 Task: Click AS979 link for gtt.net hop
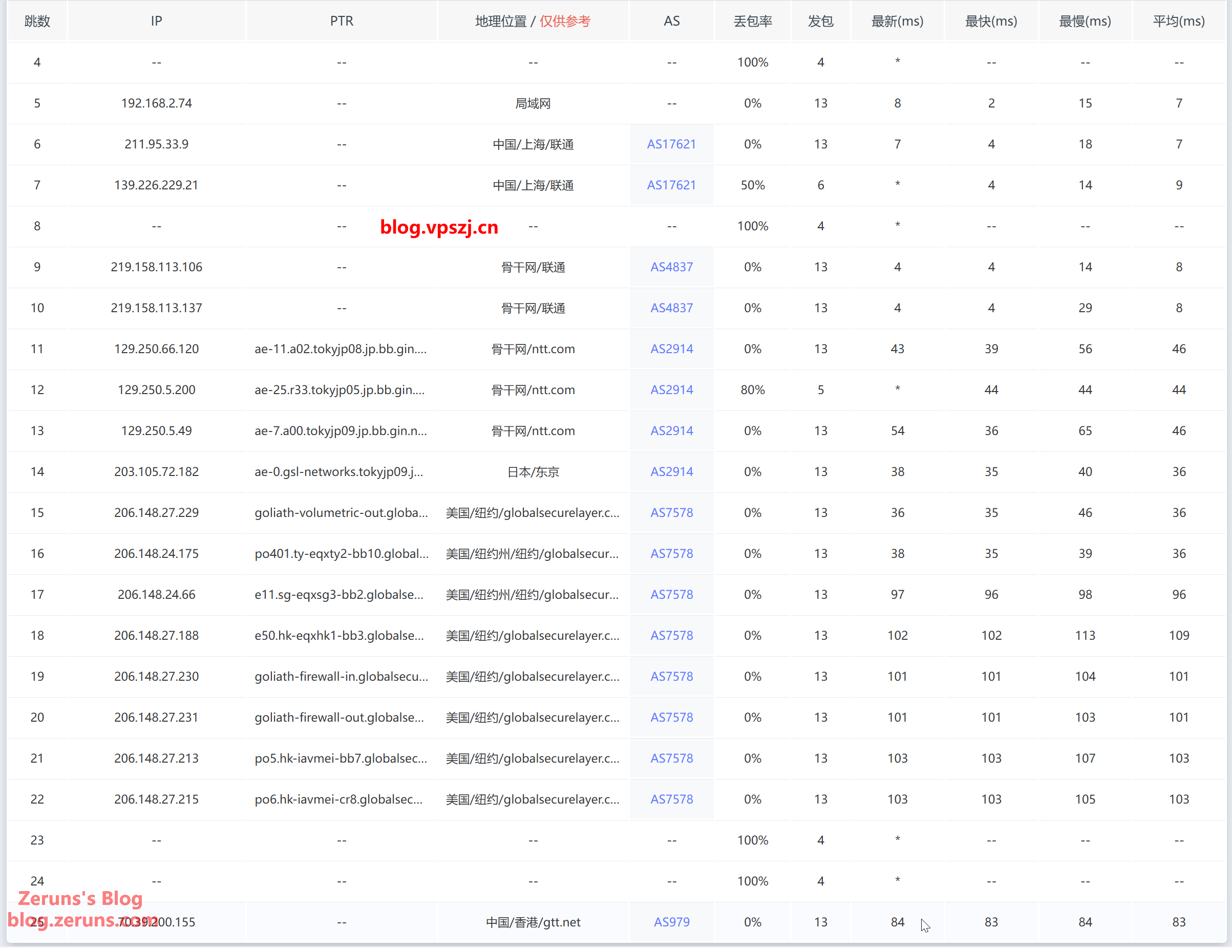(x=671, y=922)
